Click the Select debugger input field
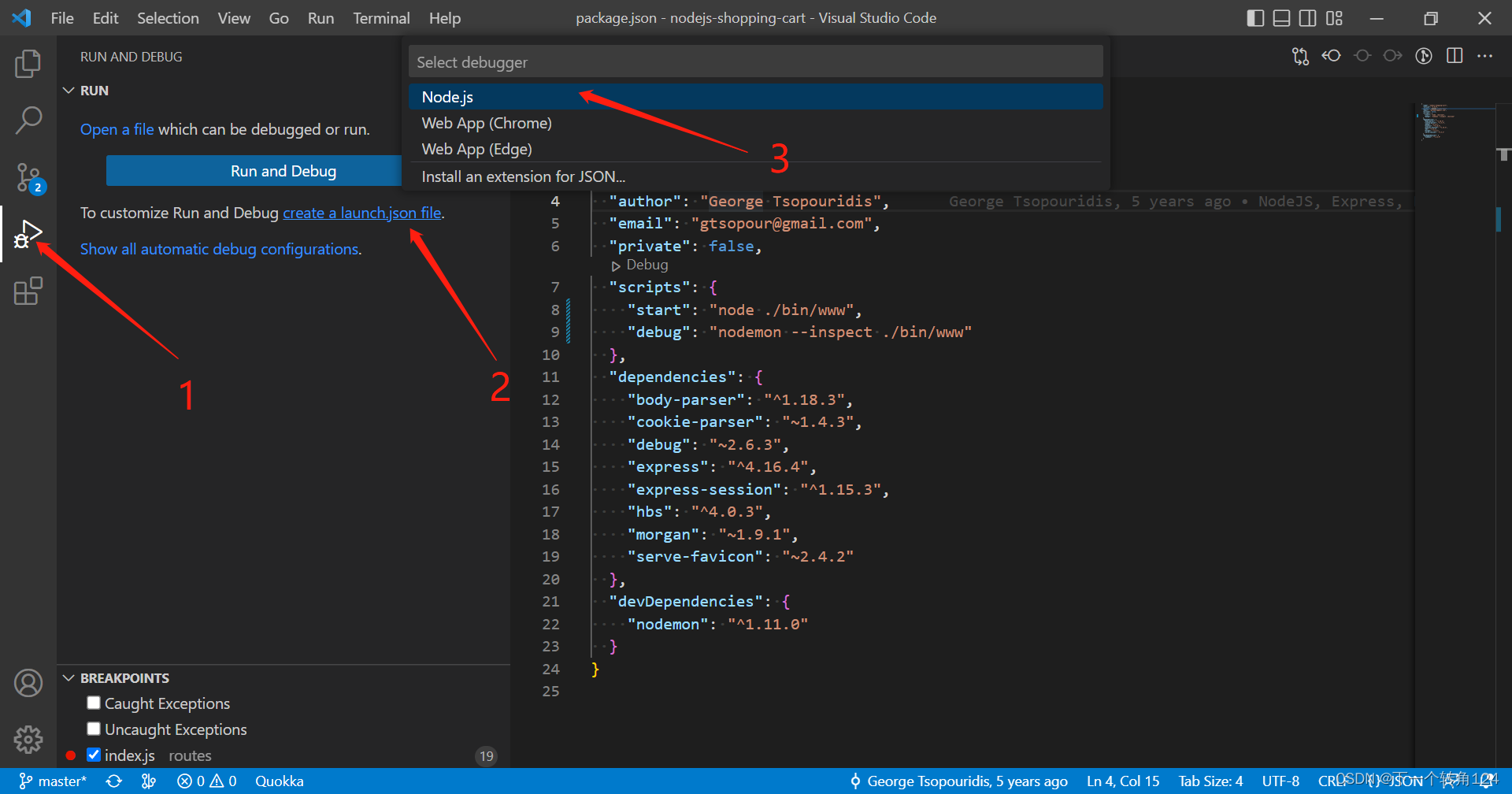Image resolution: width=1512 pixels, height=794 pixels. point(756,61)
